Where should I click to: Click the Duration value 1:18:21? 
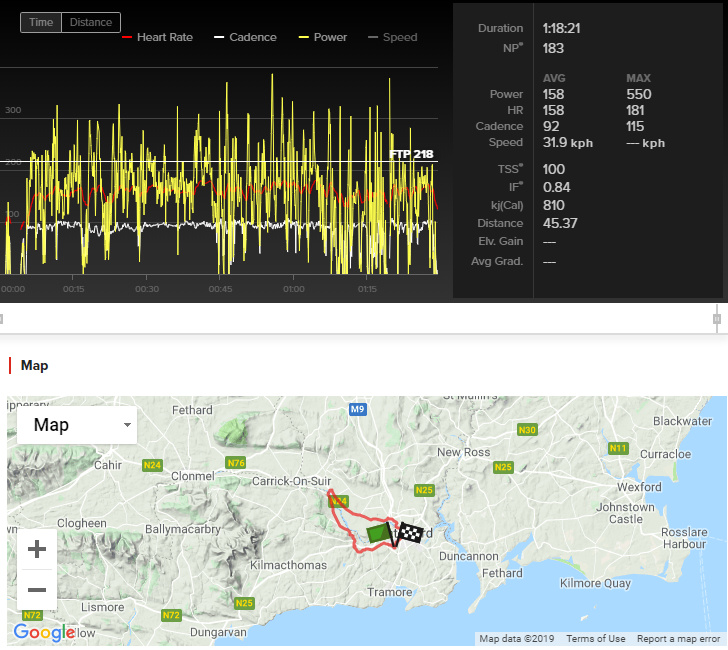click(x=561, y=28)
